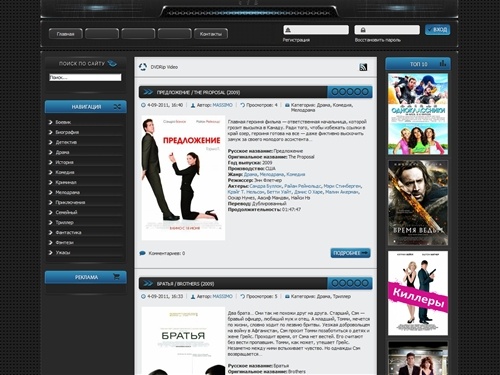
Task: Click author icon in Предложение post meta
Action: [x=193, y=105]
